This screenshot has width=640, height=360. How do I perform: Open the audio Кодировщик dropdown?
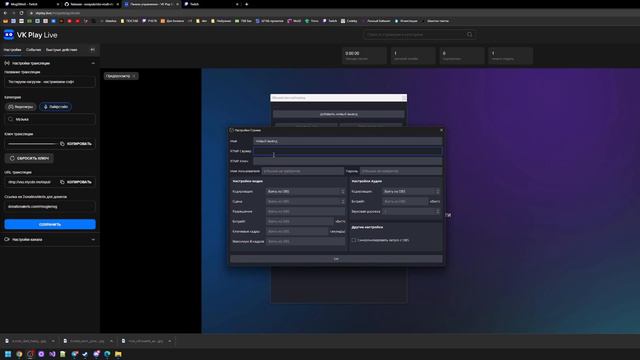411,191
